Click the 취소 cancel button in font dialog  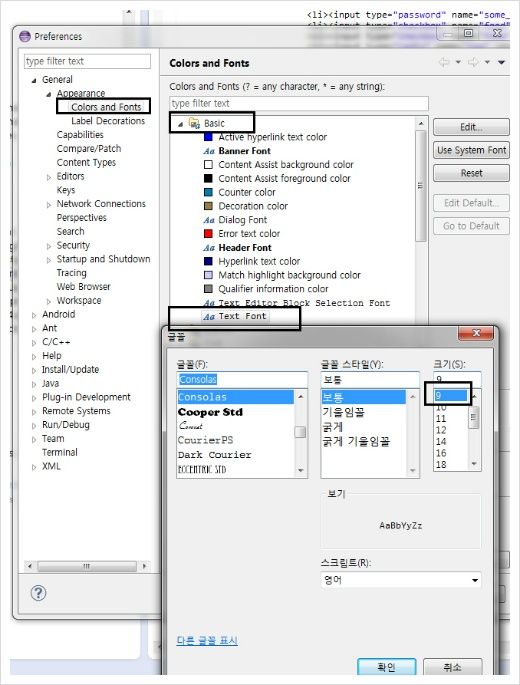(x=452, y=667)
